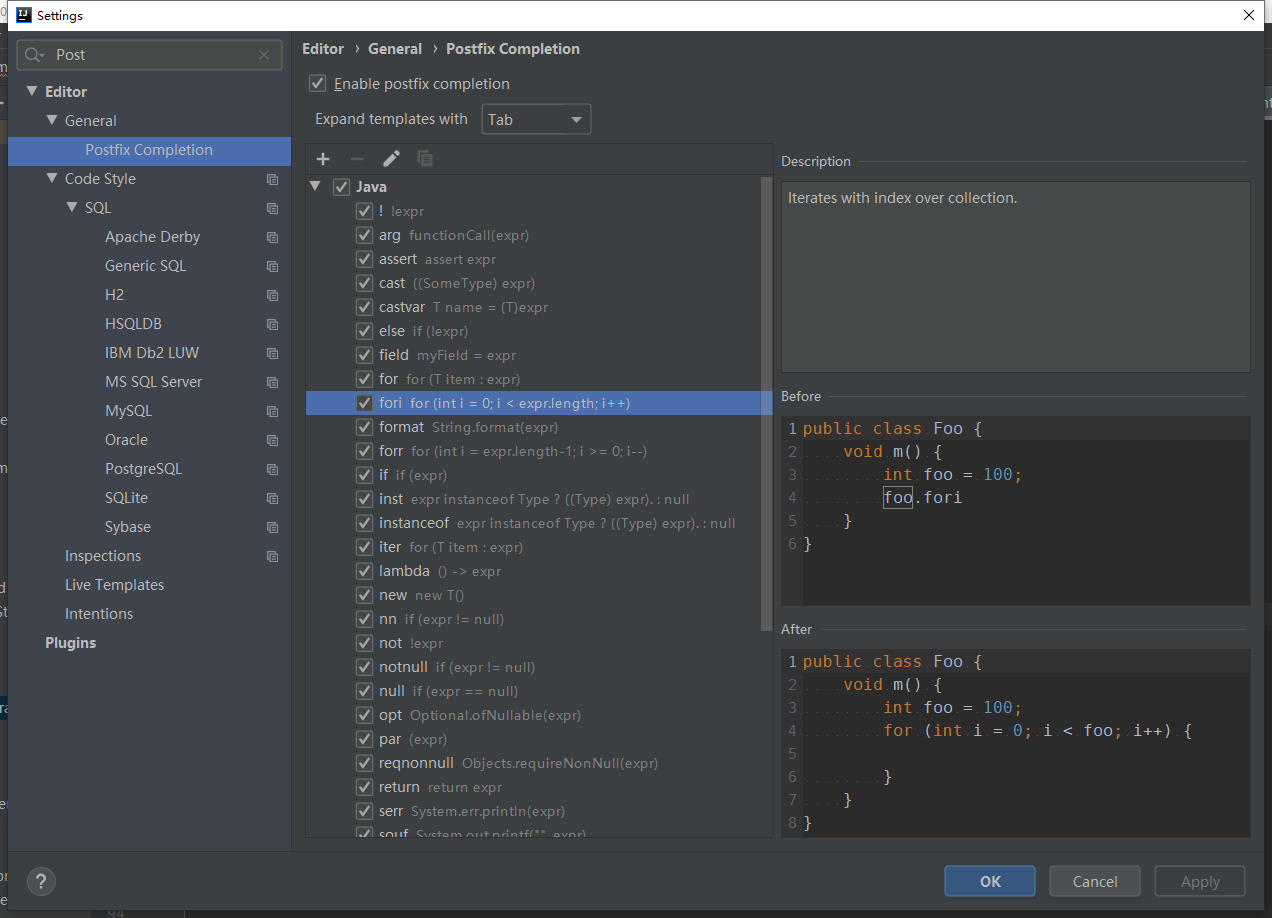Image resolution: width=1272 pixels, height=918 pixels.
Task: Select PostgreSQL code style page
Action: [144, 469]
